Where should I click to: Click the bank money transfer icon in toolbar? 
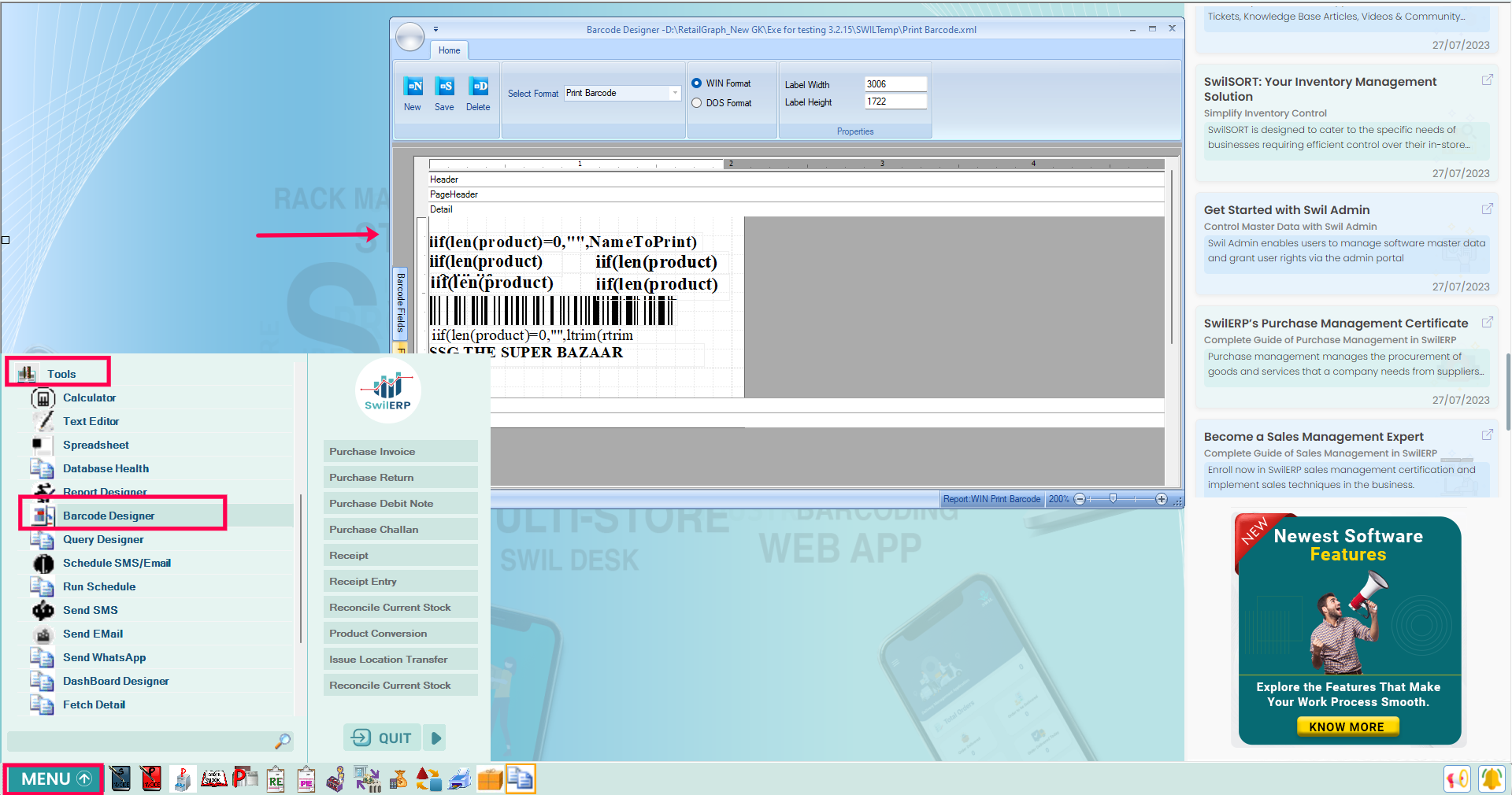point(367,778)
